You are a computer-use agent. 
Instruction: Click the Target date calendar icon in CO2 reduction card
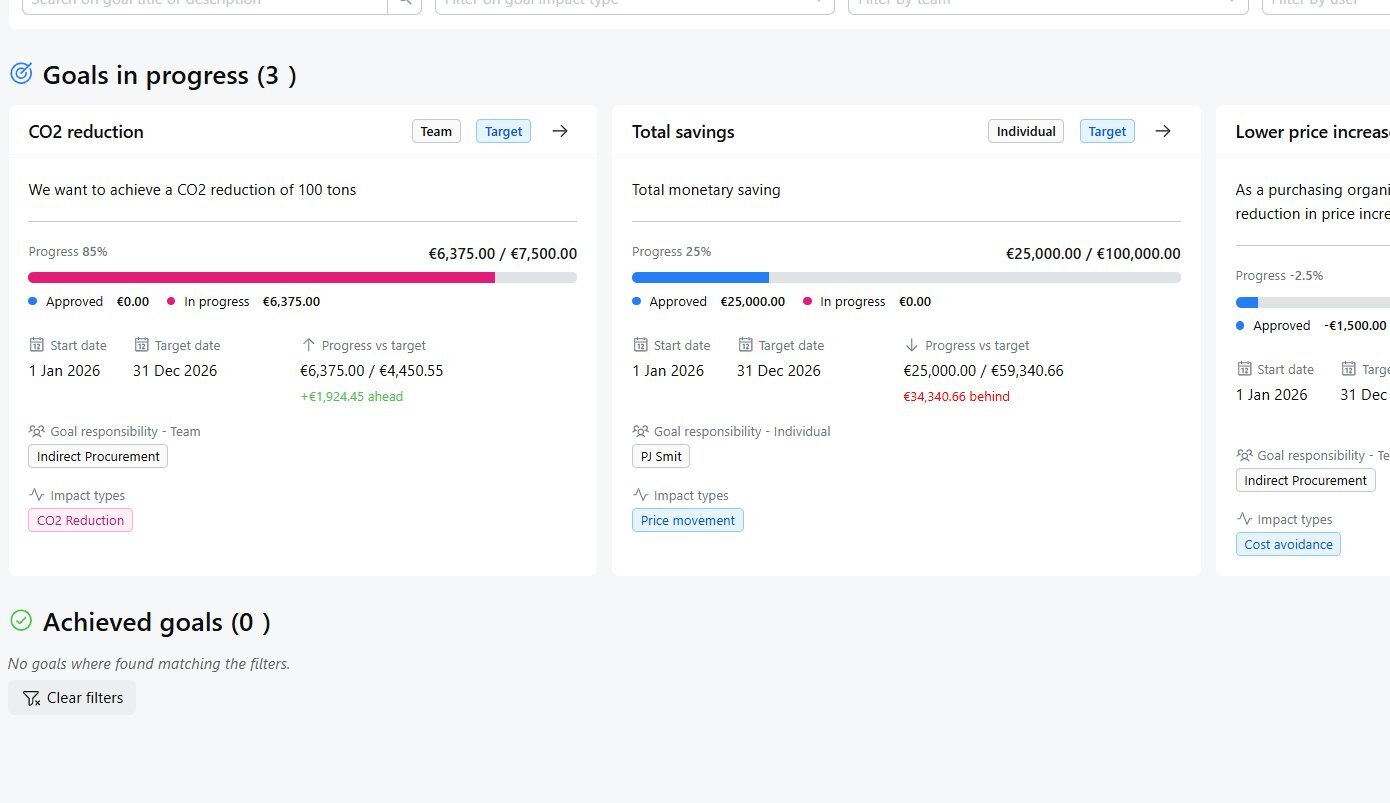click(x=141, y=345)
